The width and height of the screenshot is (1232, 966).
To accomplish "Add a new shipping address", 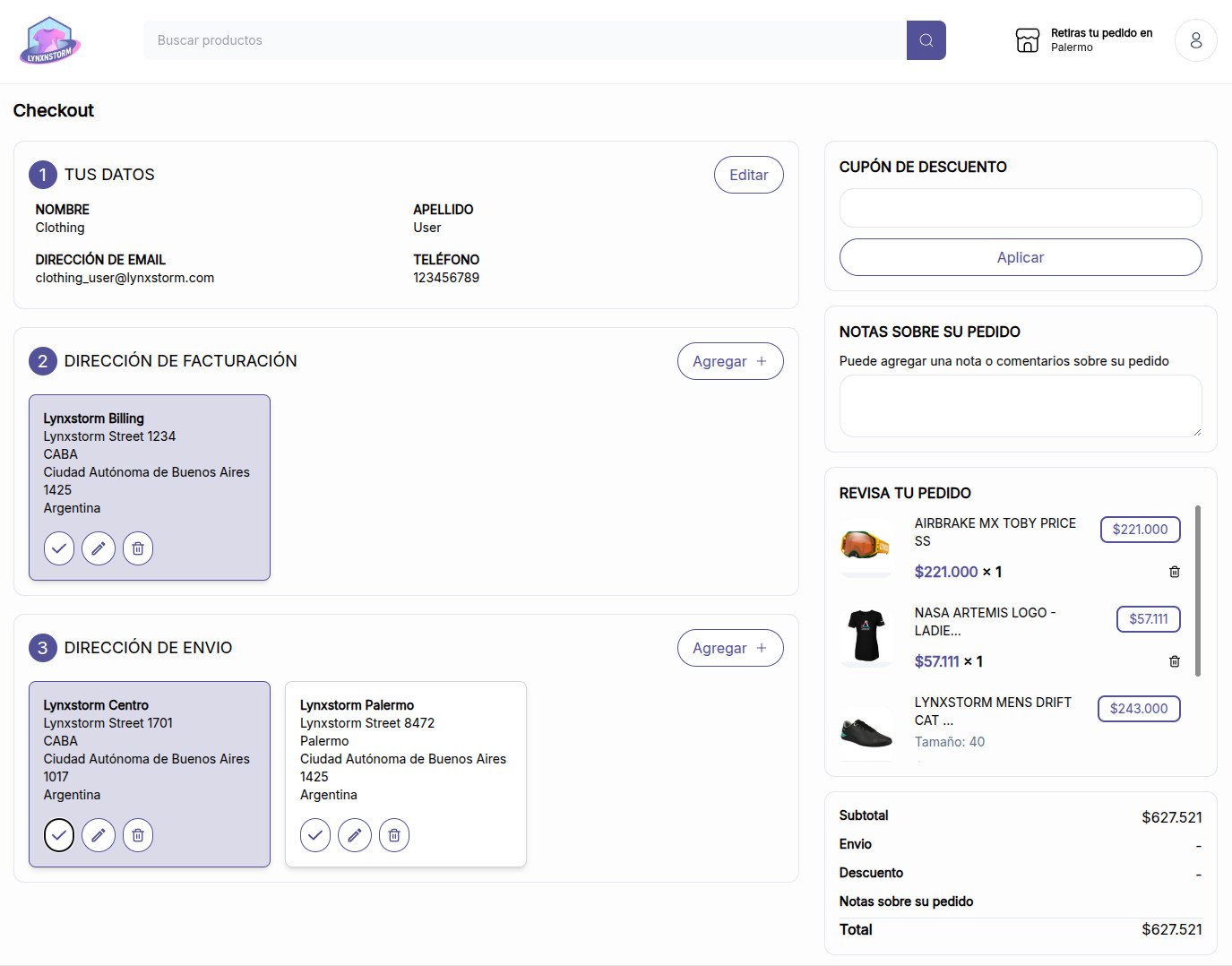I will pyautogui.click(x=729, y=648).
